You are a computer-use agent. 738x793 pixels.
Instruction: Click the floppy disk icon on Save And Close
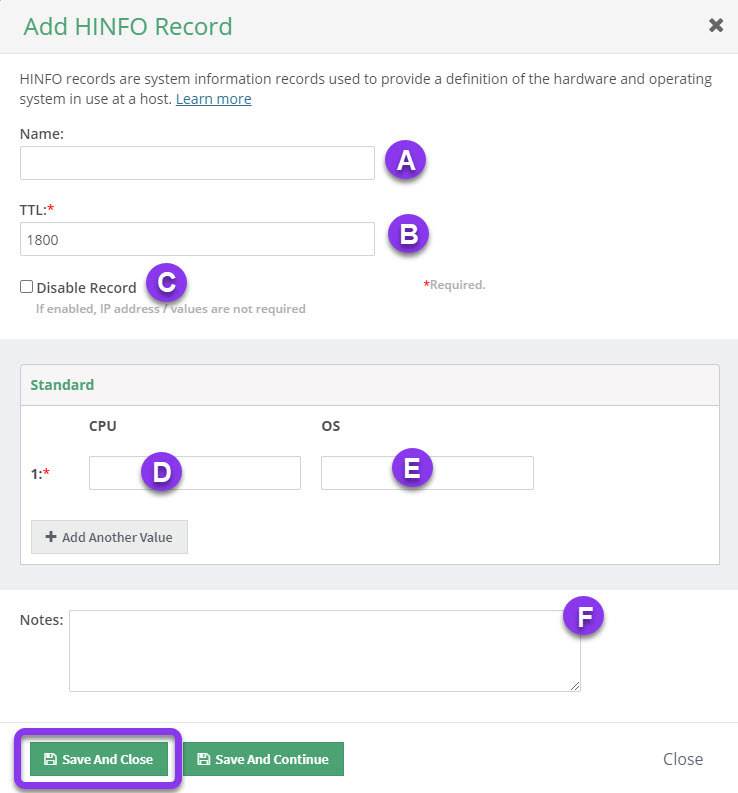(x=50, y=759)
